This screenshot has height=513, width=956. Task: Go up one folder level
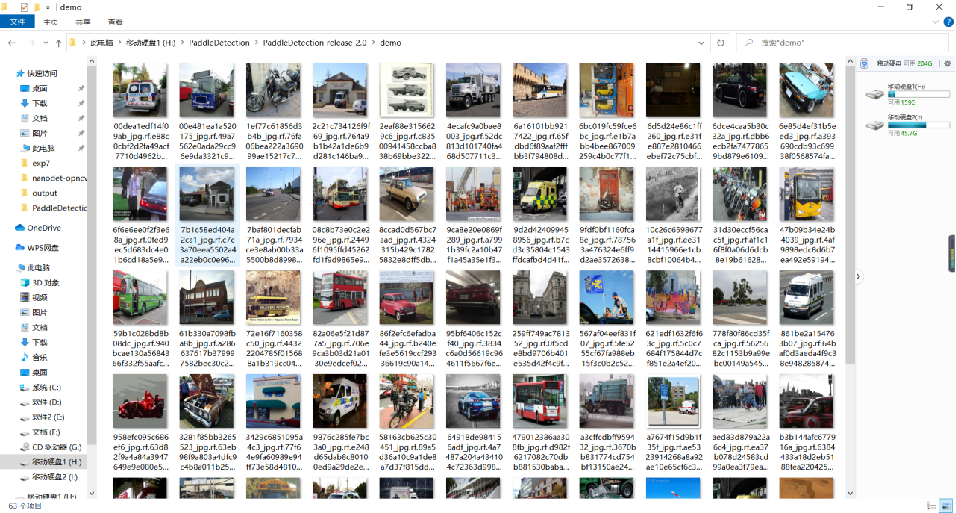click(x=59, y=43)
